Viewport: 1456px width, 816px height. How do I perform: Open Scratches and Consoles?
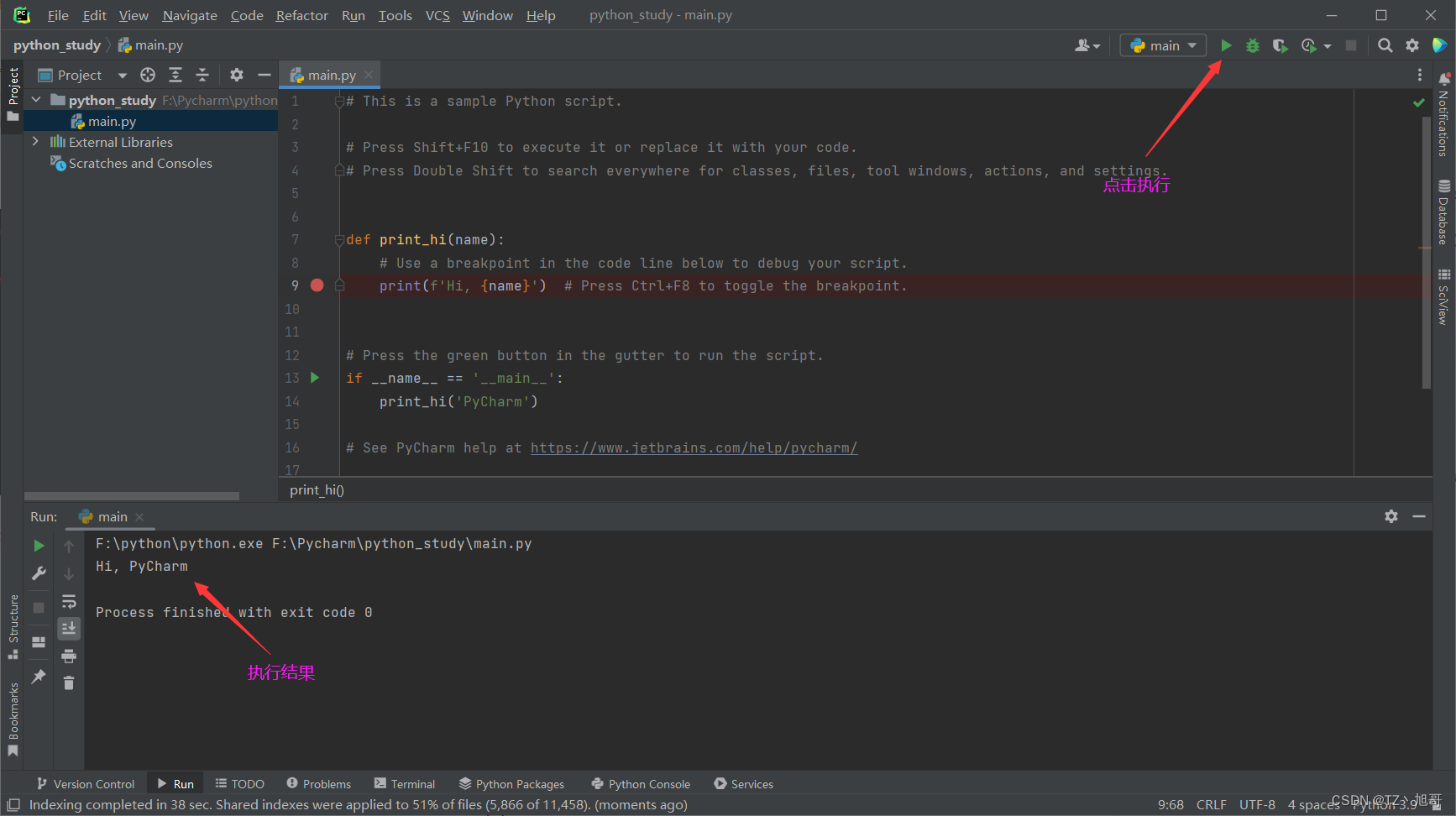[x=140, y=163]
